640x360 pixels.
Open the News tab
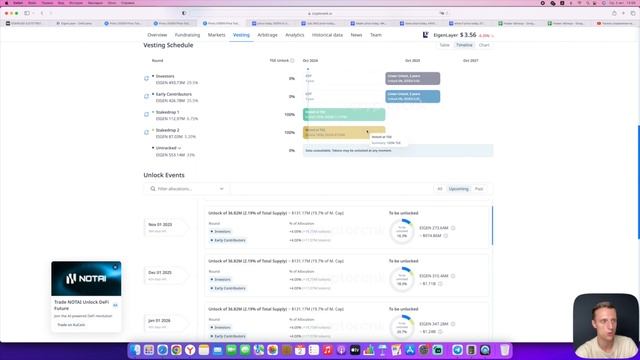coord(356,35)
